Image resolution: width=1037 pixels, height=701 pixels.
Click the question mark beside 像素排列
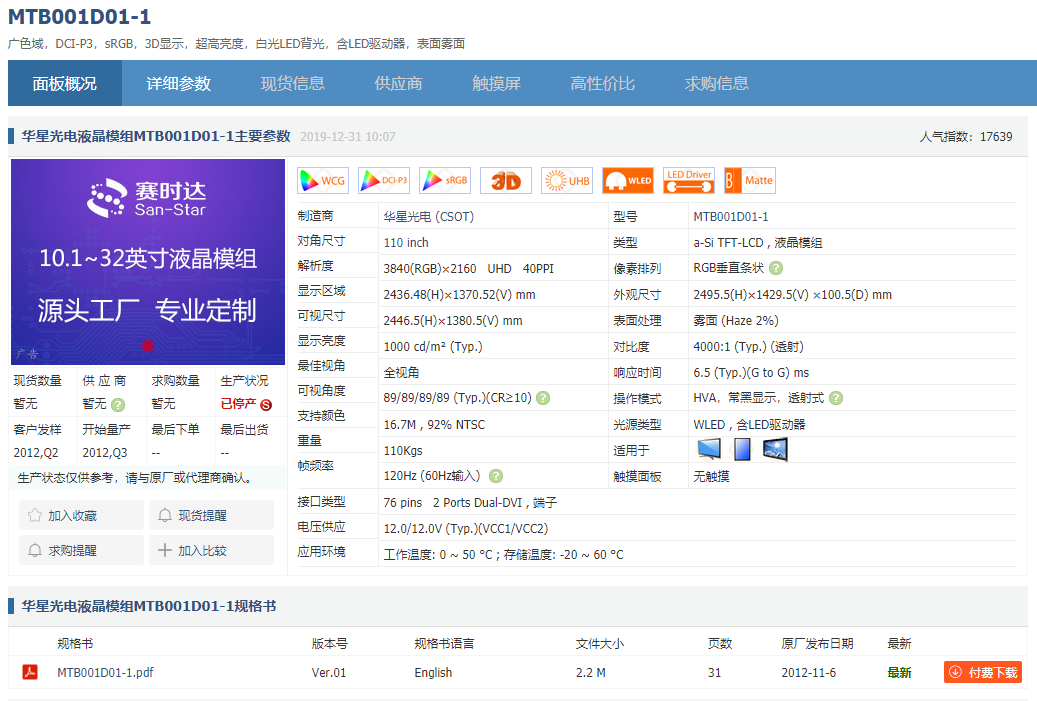775,268
